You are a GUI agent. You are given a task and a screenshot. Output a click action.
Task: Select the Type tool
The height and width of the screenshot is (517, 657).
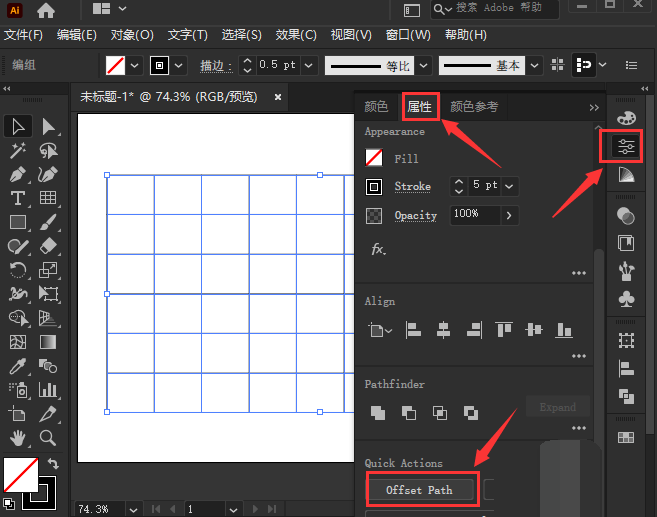[18, 198]
